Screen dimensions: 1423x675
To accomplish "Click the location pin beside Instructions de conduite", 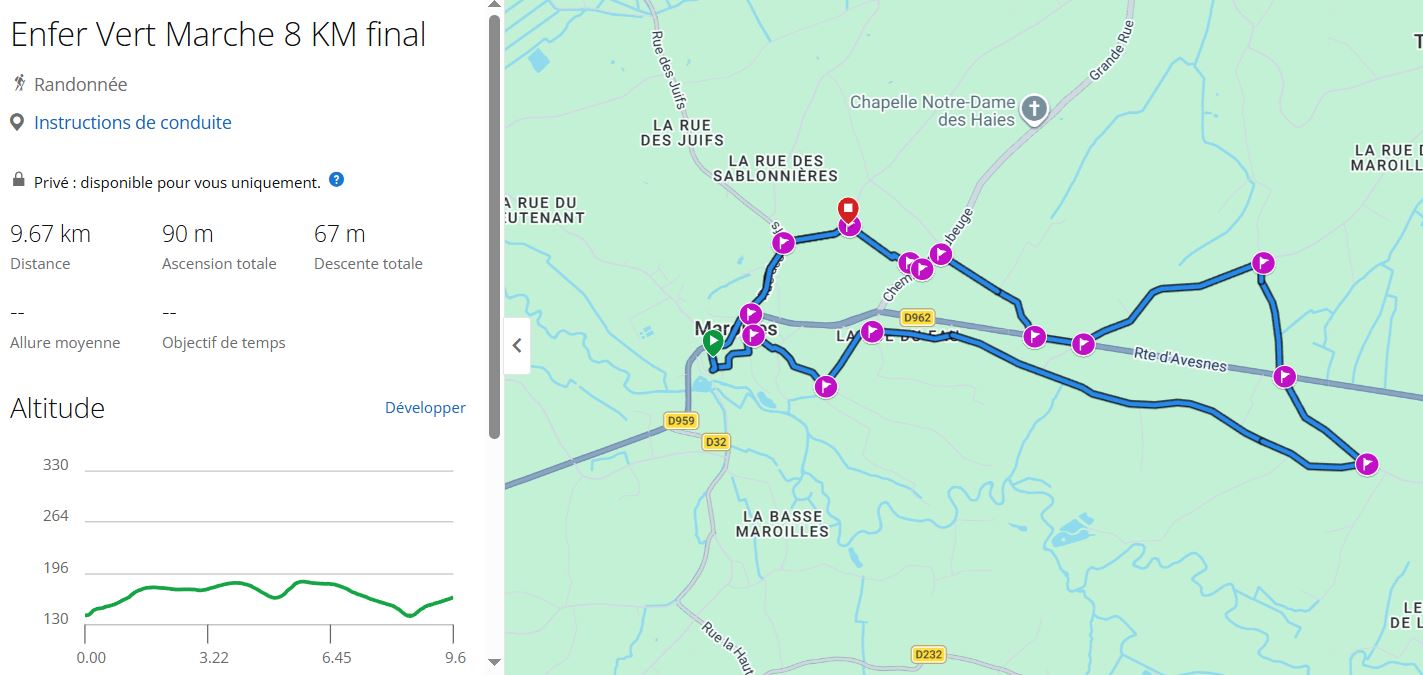I will coord(17,122).
